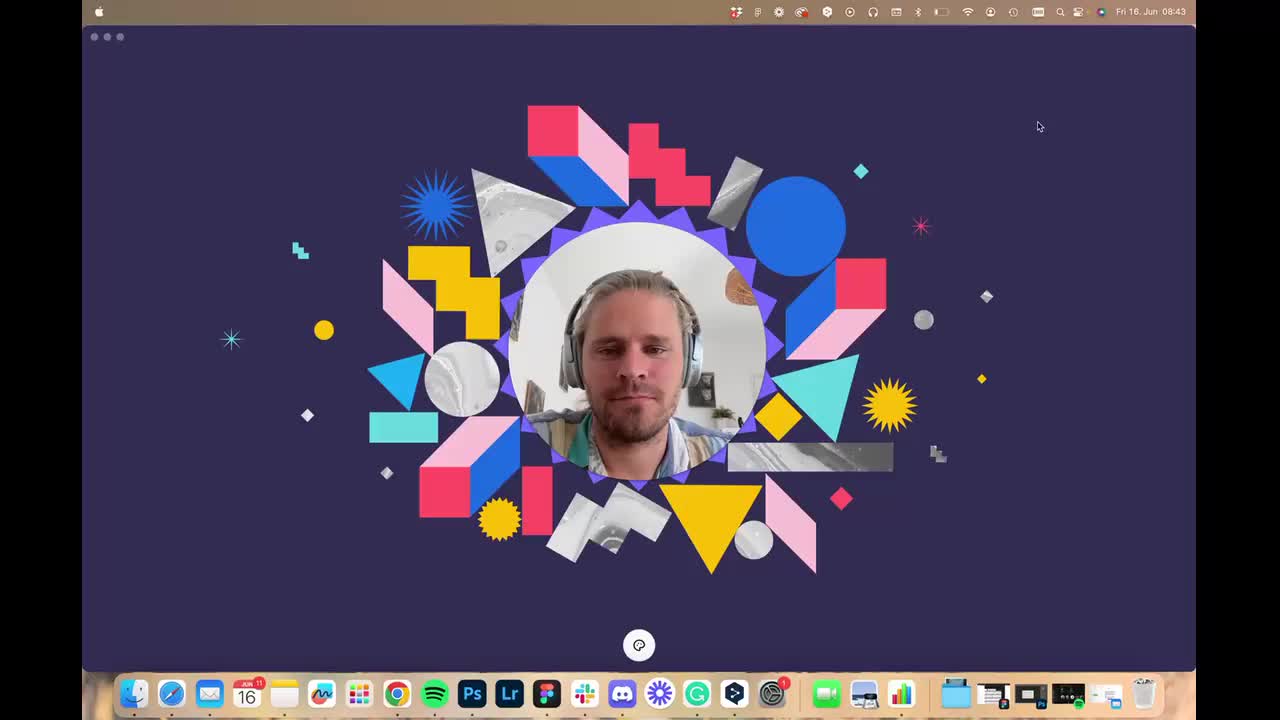Open Control Center in the menu bar

[x=1078, y=12]
